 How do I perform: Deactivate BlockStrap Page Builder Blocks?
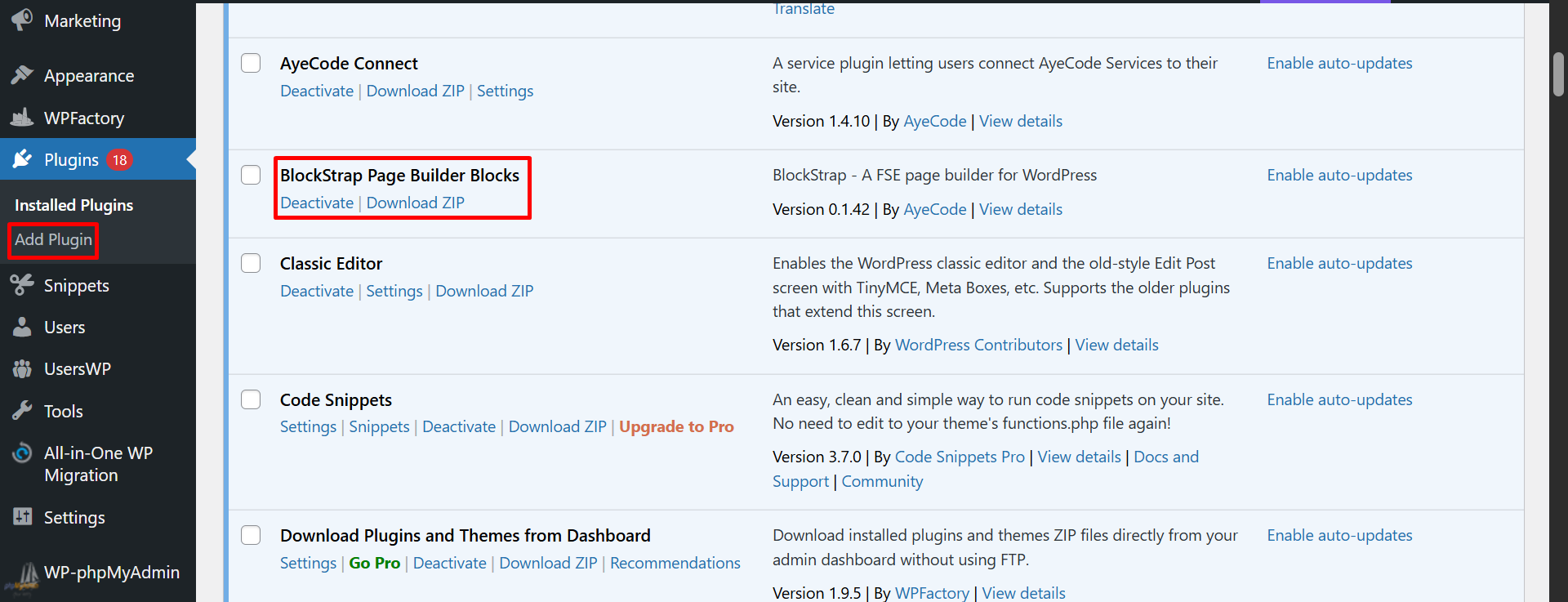(317, 203)
